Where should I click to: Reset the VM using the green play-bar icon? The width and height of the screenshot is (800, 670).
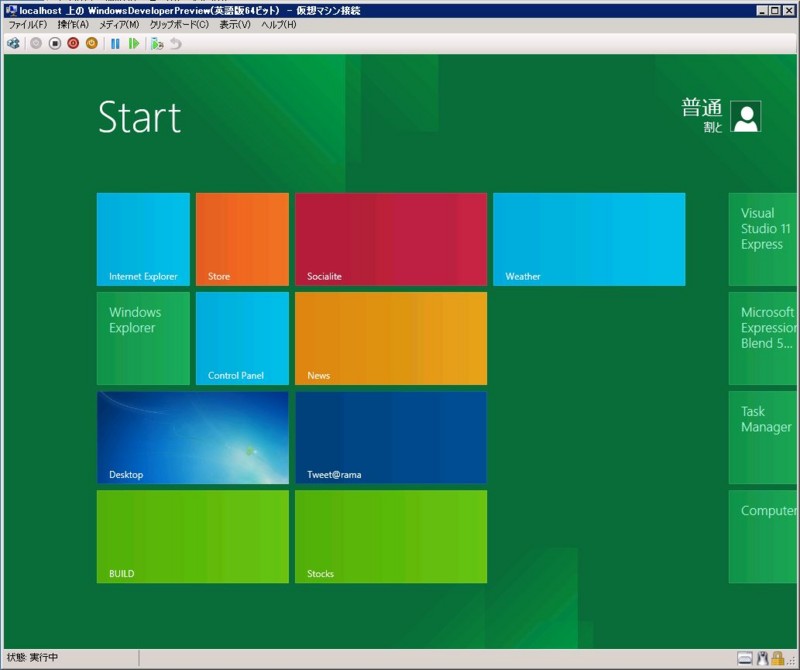[x=134, y=44]
